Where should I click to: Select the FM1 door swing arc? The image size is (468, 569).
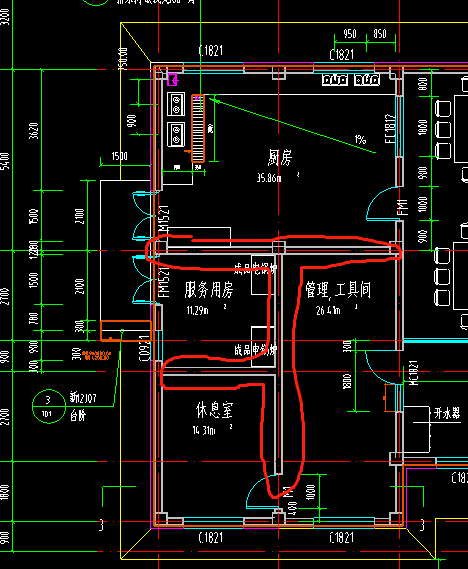click(381, 203)
